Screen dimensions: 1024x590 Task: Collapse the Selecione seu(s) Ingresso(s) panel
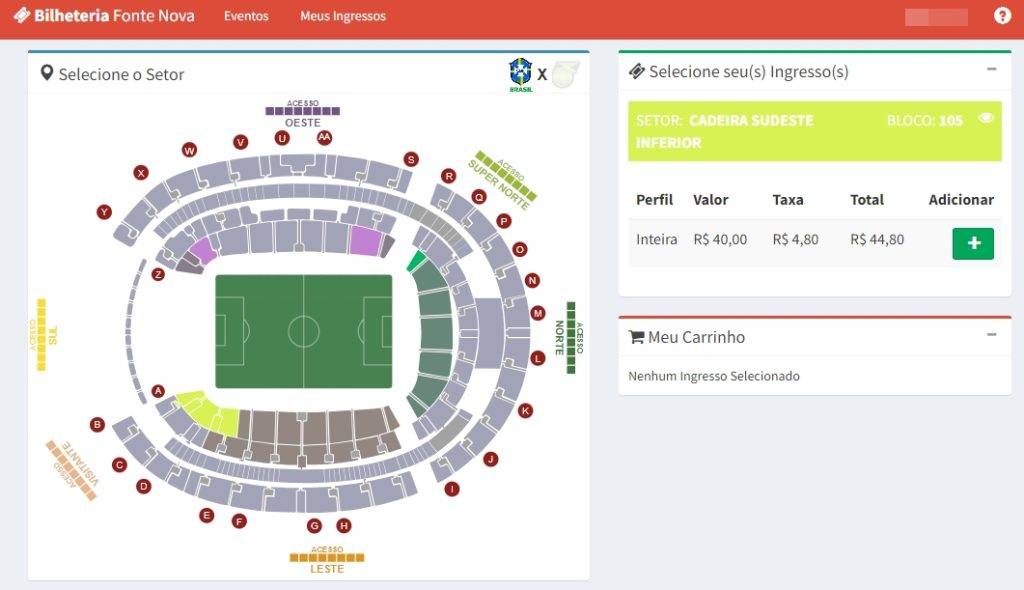click(991, 69)
